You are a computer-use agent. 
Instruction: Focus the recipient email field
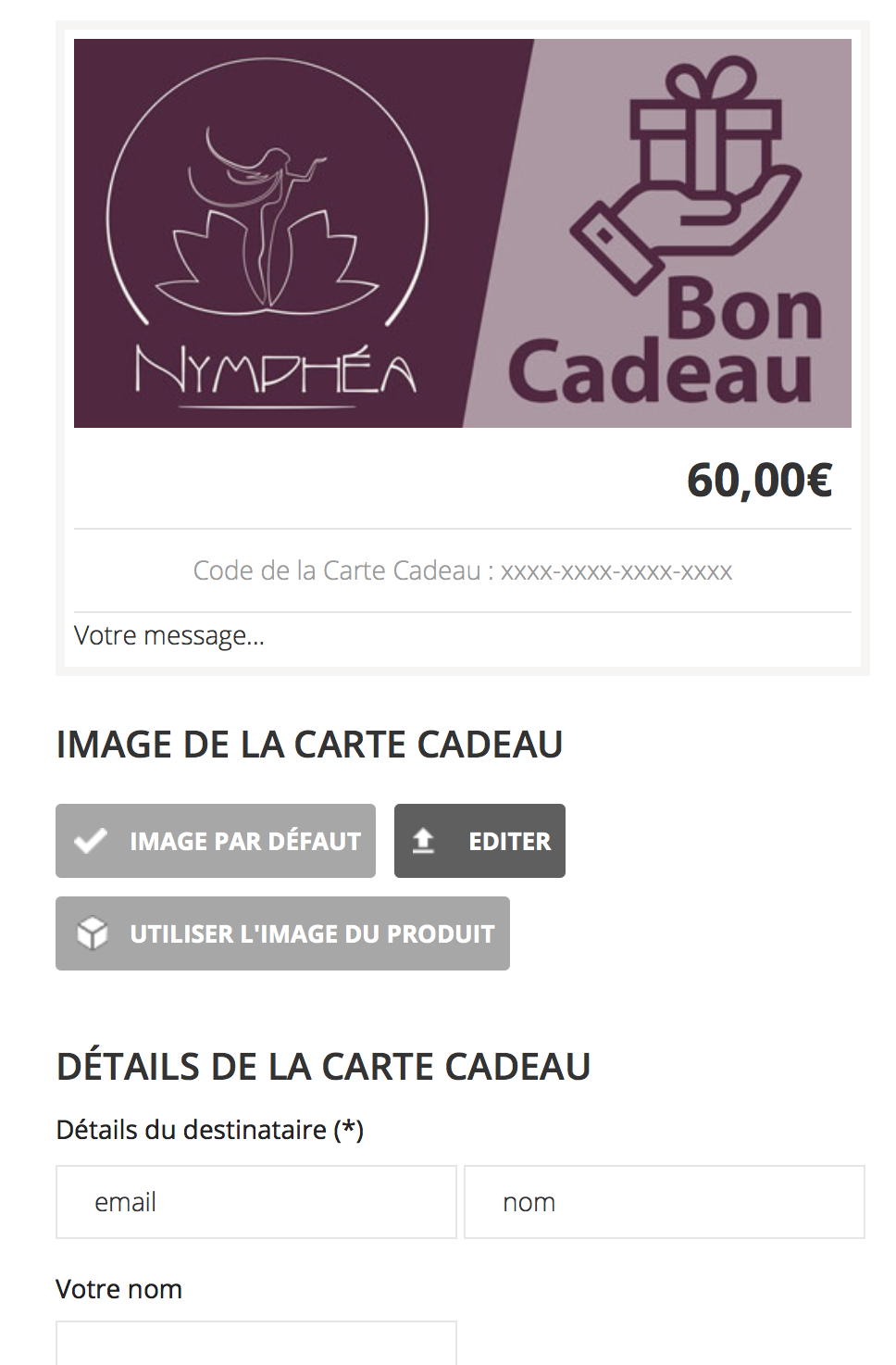256,1202
